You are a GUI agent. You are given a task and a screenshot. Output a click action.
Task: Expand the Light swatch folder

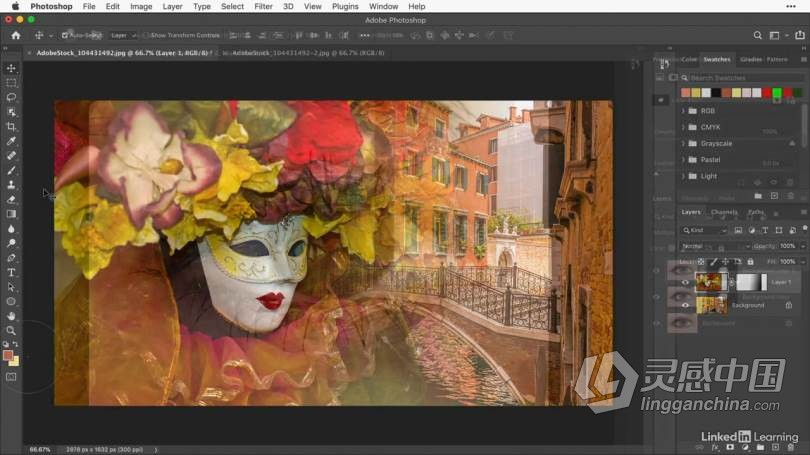[x=683, y=176]
